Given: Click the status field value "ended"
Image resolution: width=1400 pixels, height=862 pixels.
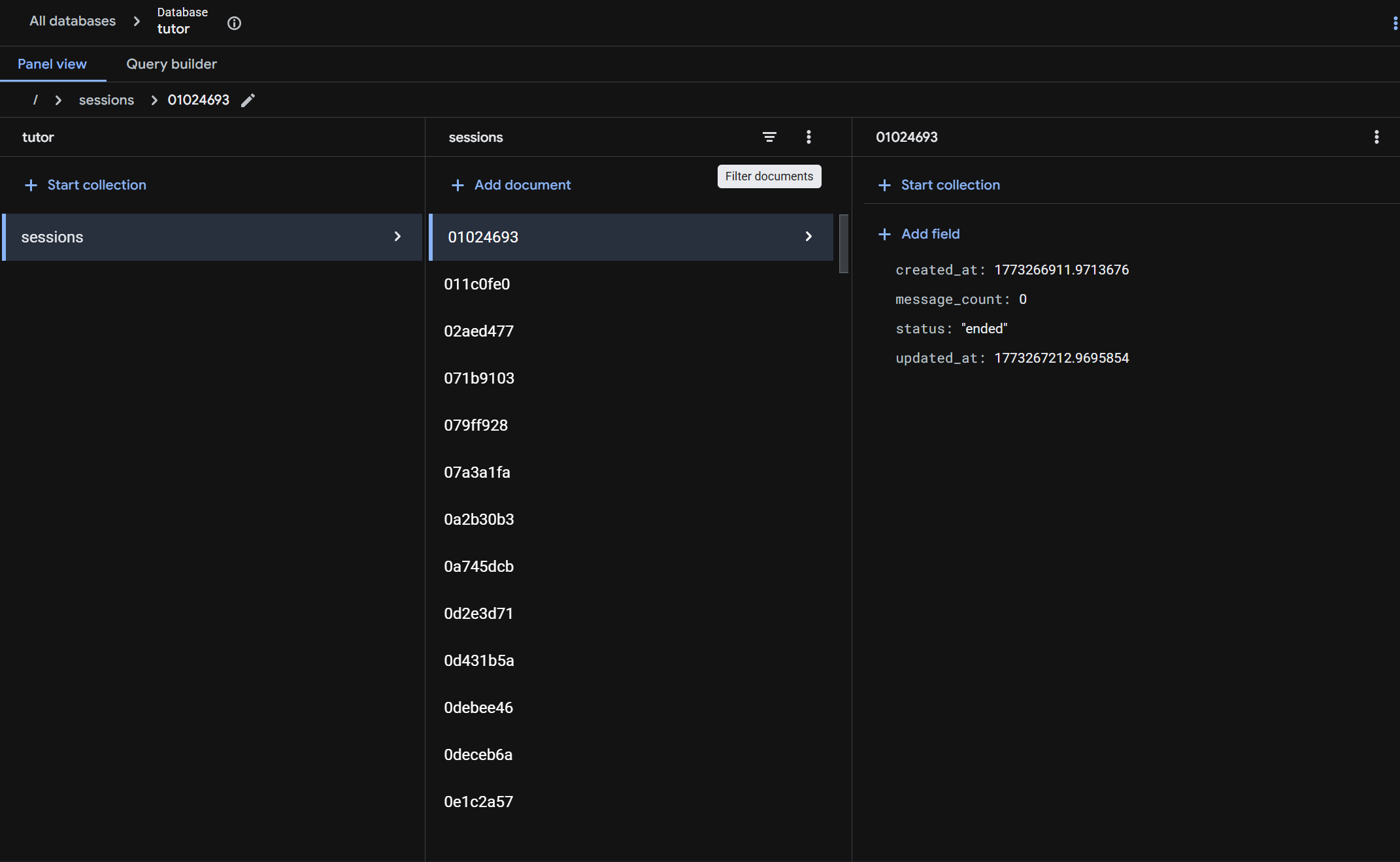Looking at the screenshot, I should [x=984, y=329].
